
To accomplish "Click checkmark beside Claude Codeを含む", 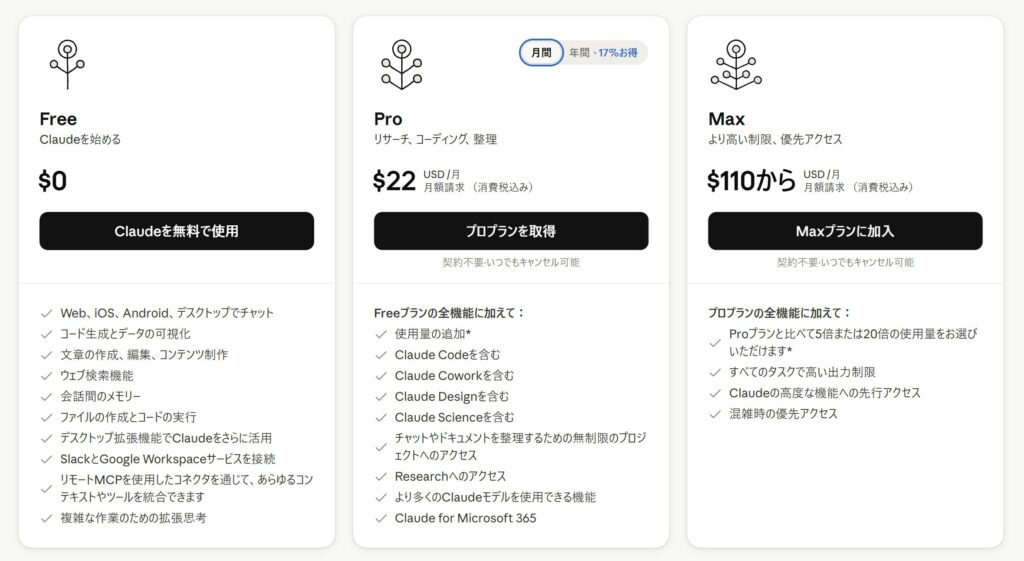I will (x=381, y=355).
